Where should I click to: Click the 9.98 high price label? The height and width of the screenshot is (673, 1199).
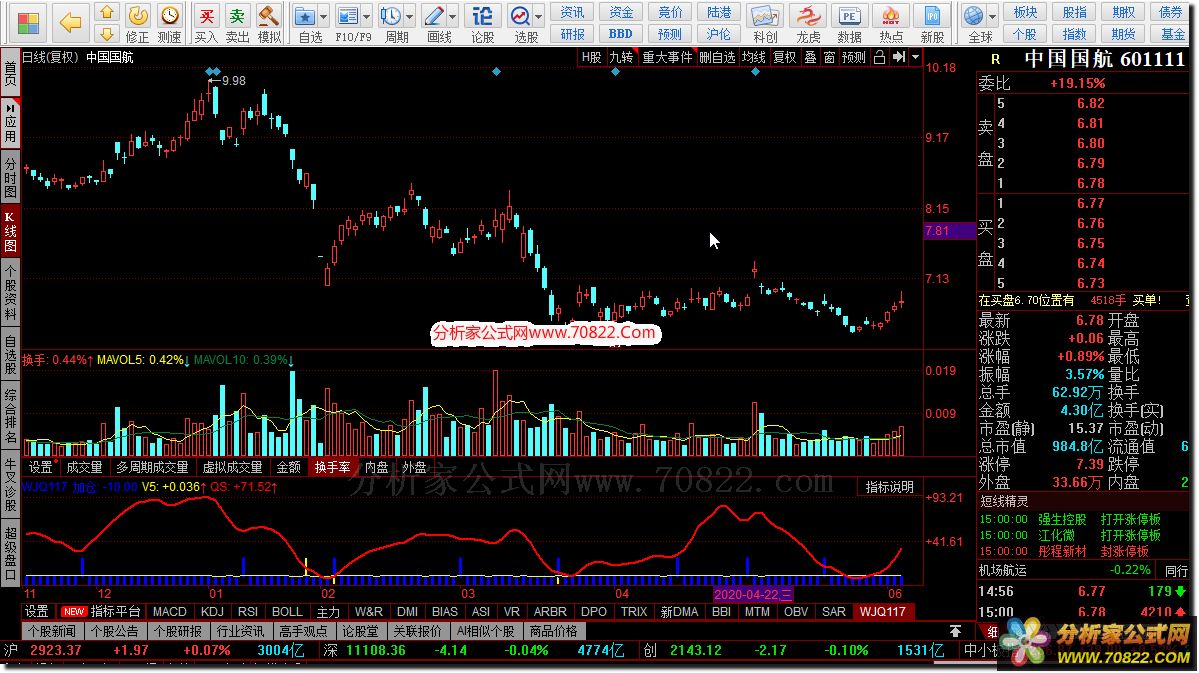(x=234, y=81)
